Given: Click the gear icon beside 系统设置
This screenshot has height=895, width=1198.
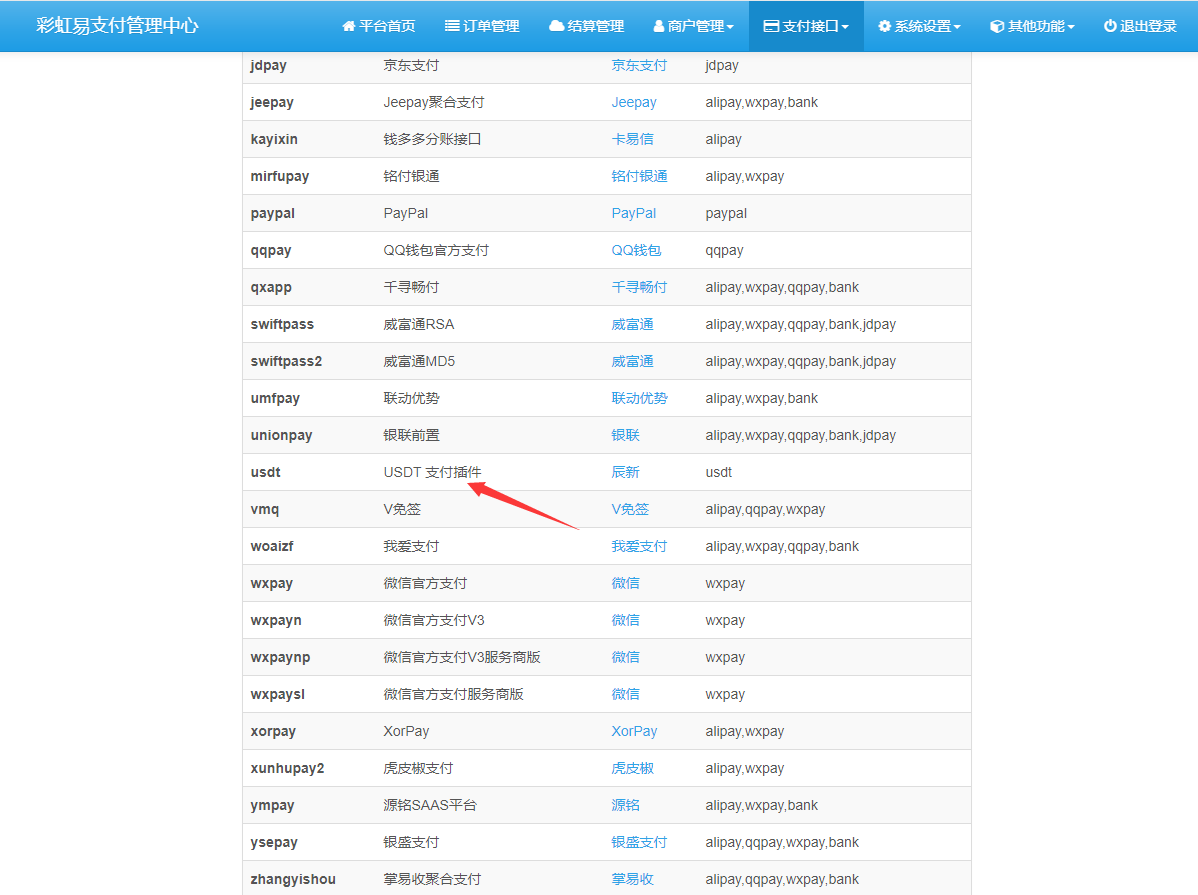Looking at the screenshot, I should point(884,26).
